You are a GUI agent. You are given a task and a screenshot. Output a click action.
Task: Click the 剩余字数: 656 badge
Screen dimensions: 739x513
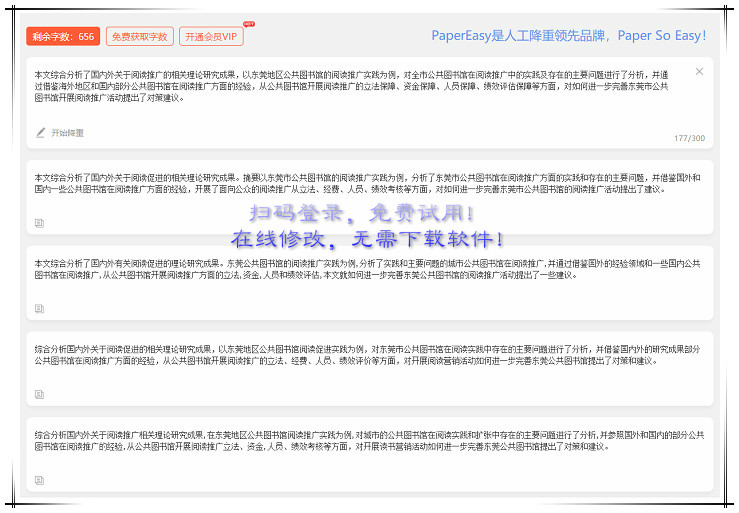click(x=63, y=36)
